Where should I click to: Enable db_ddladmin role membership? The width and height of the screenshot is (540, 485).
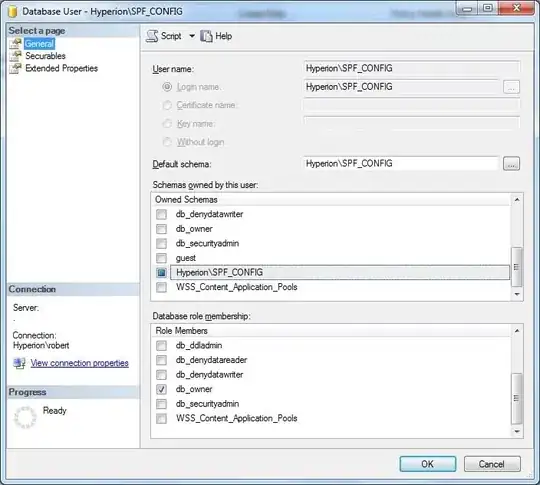coord(161,345)
